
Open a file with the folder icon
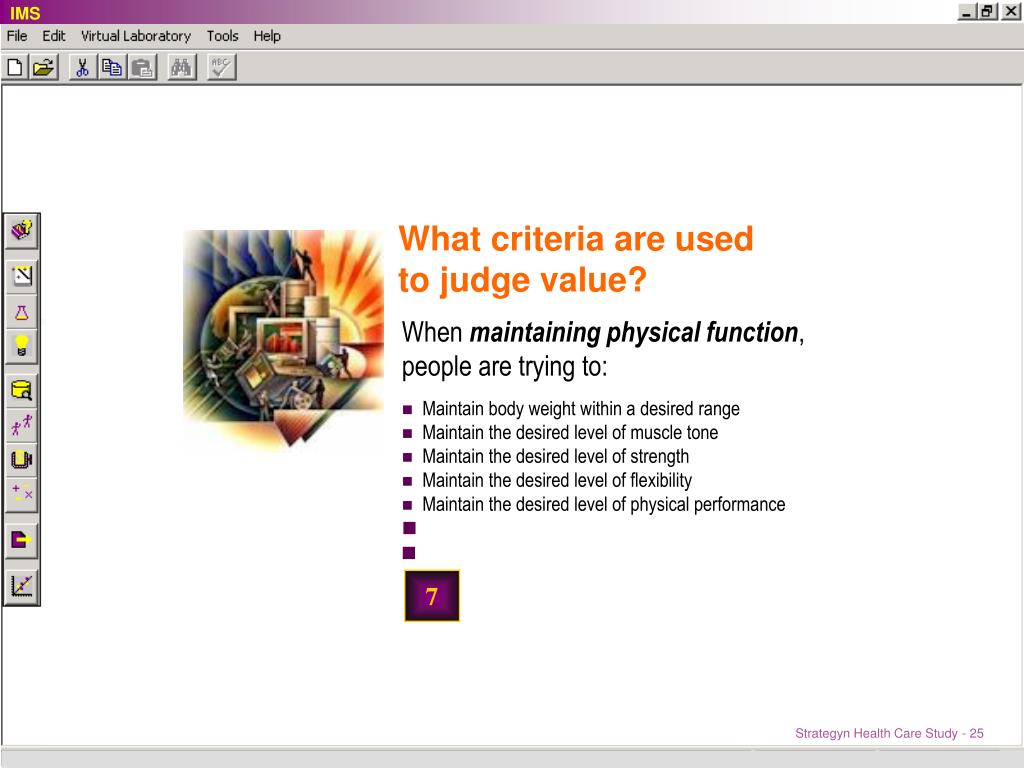(43, 67)
